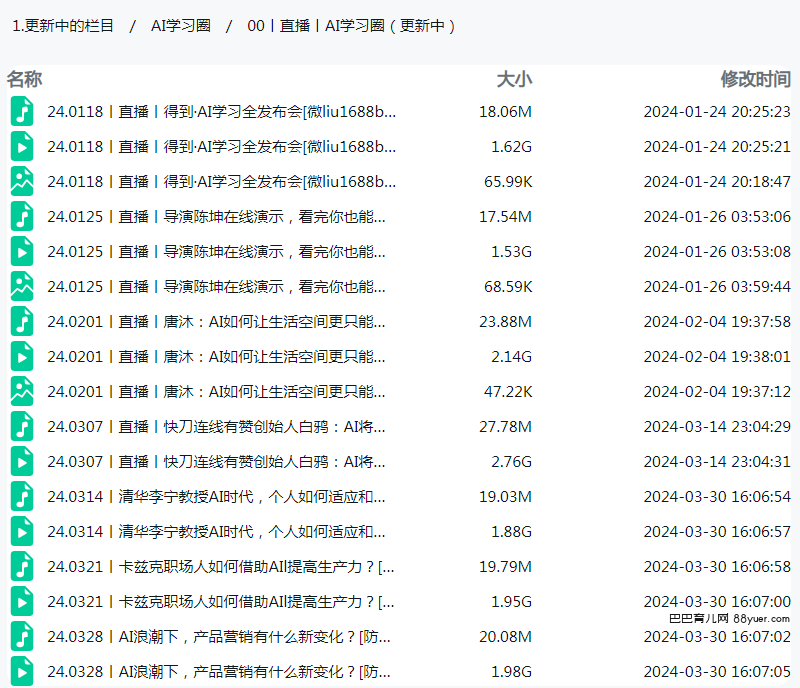Select the video icon for the 1.53G 24.0125 file
The image size is (800, 688).
[22, 252]
